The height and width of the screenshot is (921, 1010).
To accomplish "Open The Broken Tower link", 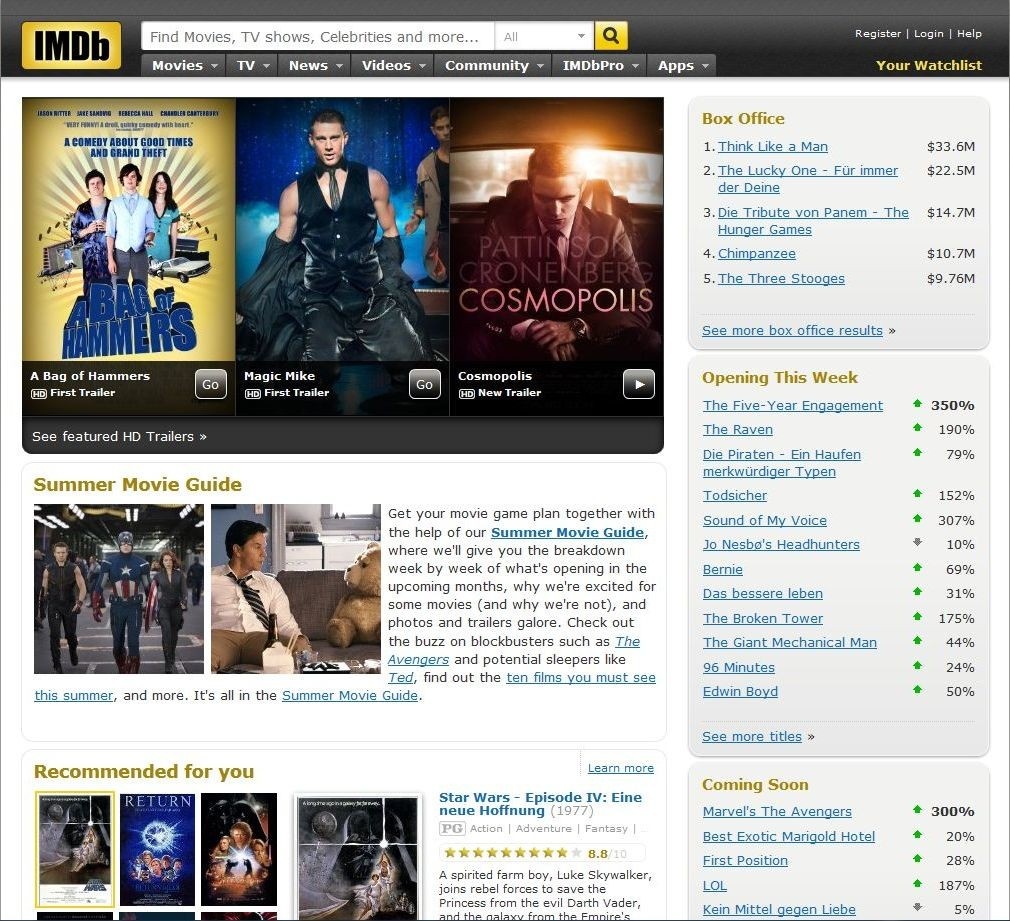I will (x=763, y=618).
